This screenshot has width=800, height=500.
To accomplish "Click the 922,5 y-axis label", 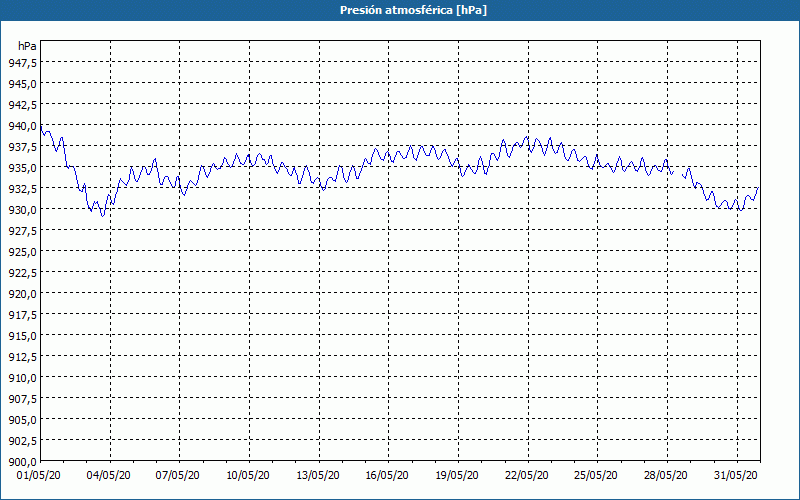I will click(22, 272).
